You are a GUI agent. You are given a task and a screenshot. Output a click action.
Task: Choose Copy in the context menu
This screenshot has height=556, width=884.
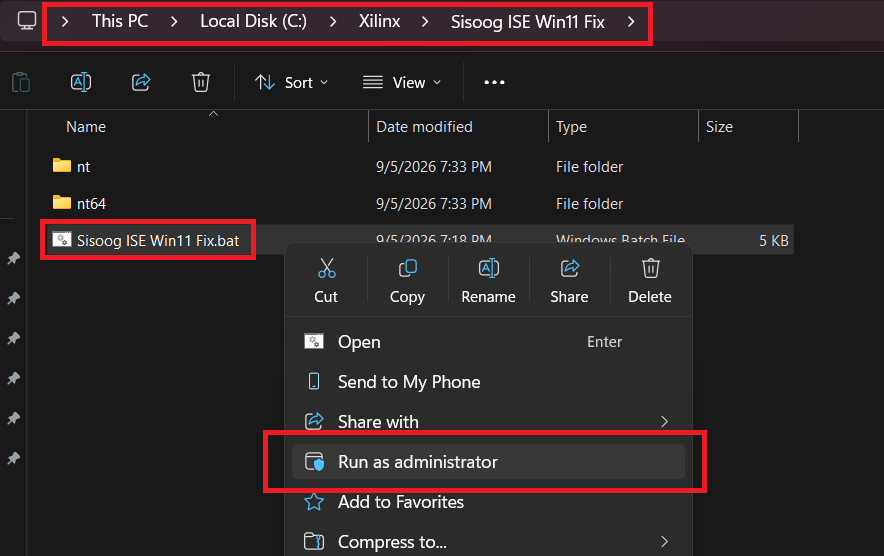click(407, 281)
